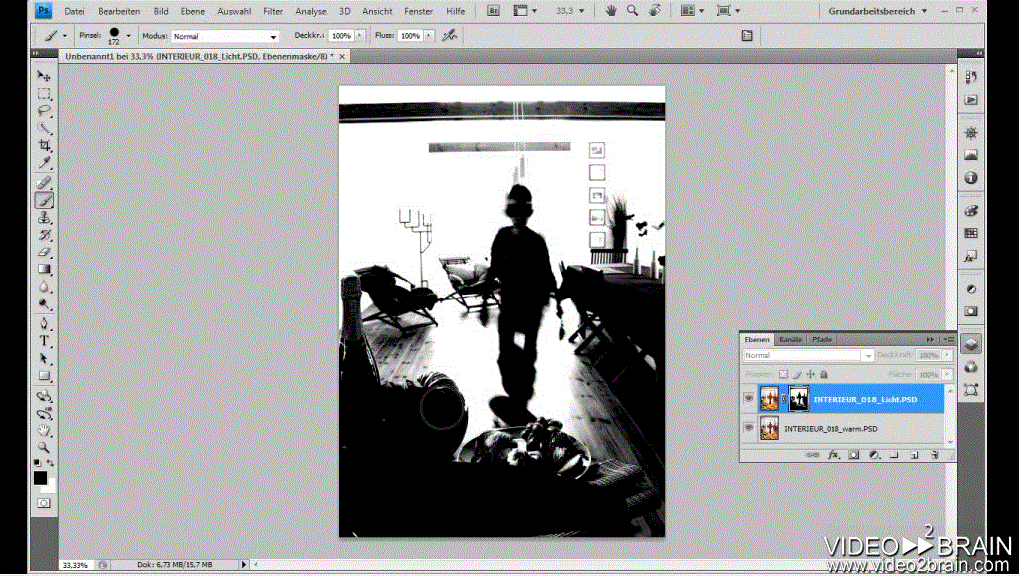This screenshot has width=1019, height=576.
Task: Launch Adobe Bridge from the top bar
Action: click(x=493, y=11)
